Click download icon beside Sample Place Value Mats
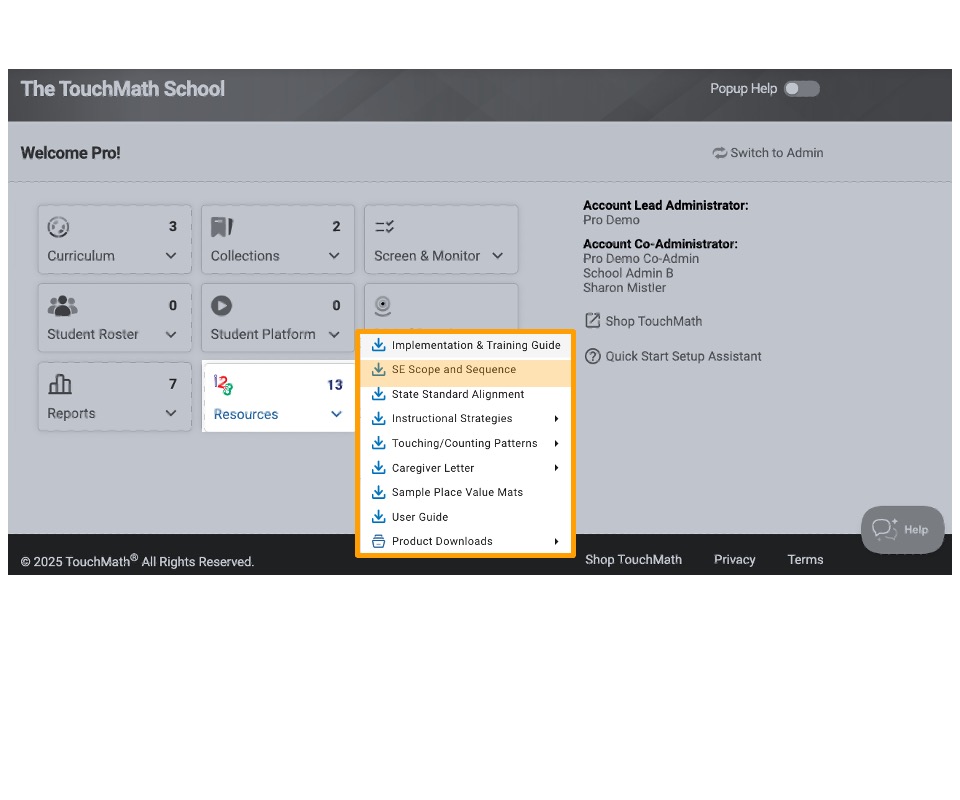The height and width of the screenshot is (800, 960). (379, 493)
